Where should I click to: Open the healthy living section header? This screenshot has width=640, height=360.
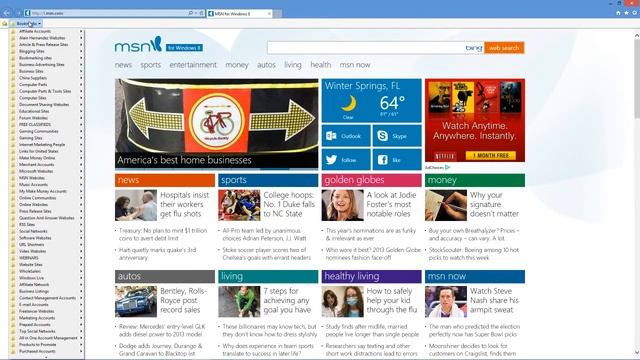[x=371, y=276]
